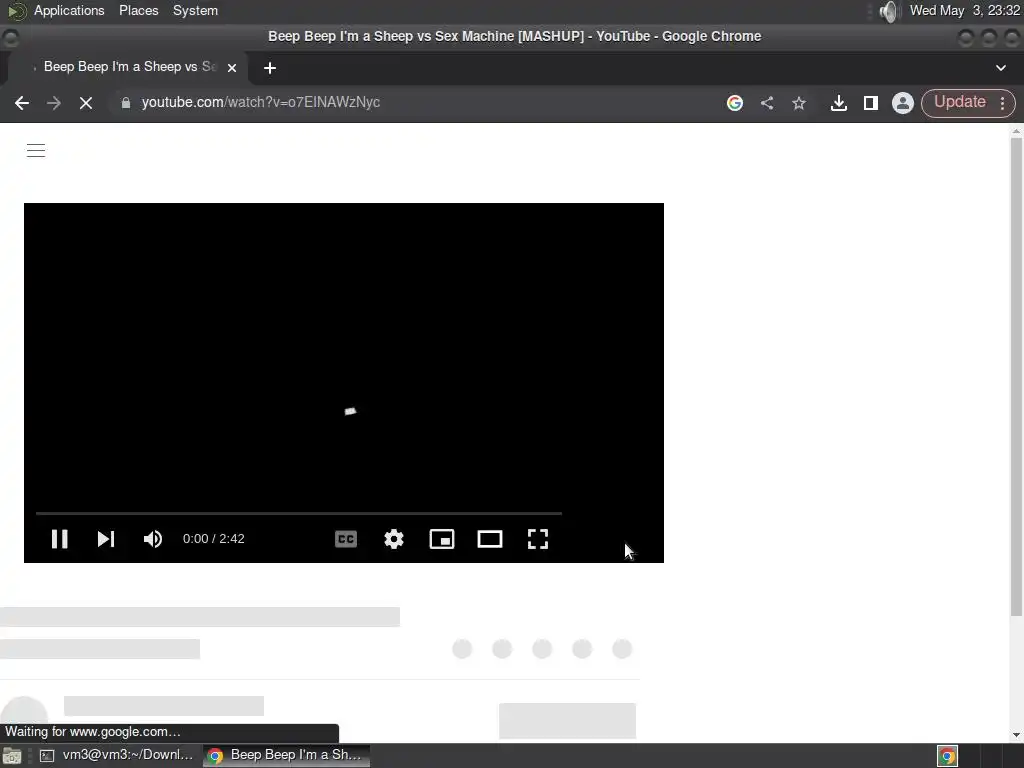This screenshot has width=1024, height=768.
Task: Stop loading the page
Action: pos(86,103)
